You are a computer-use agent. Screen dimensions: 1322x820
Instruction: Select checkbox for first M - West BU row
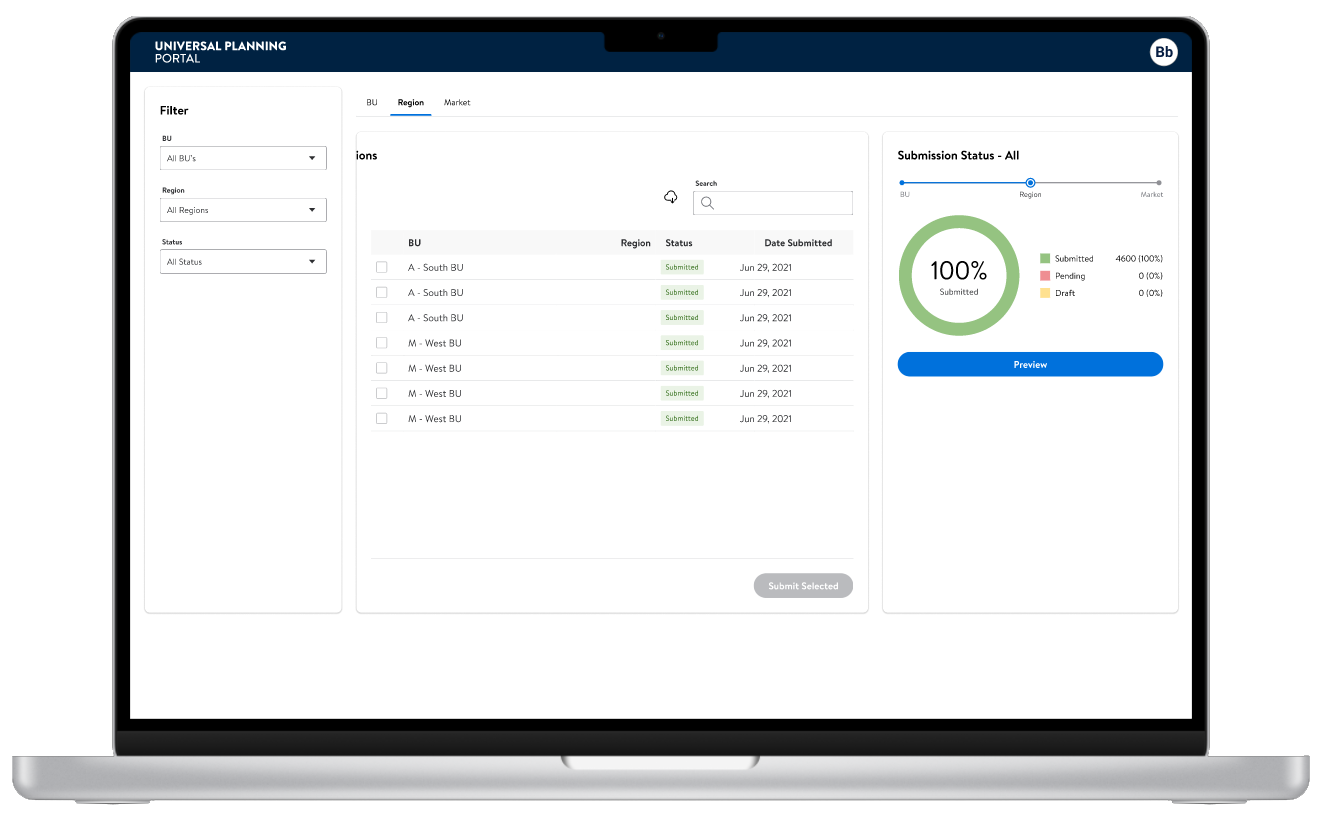[x=381, y=343]
